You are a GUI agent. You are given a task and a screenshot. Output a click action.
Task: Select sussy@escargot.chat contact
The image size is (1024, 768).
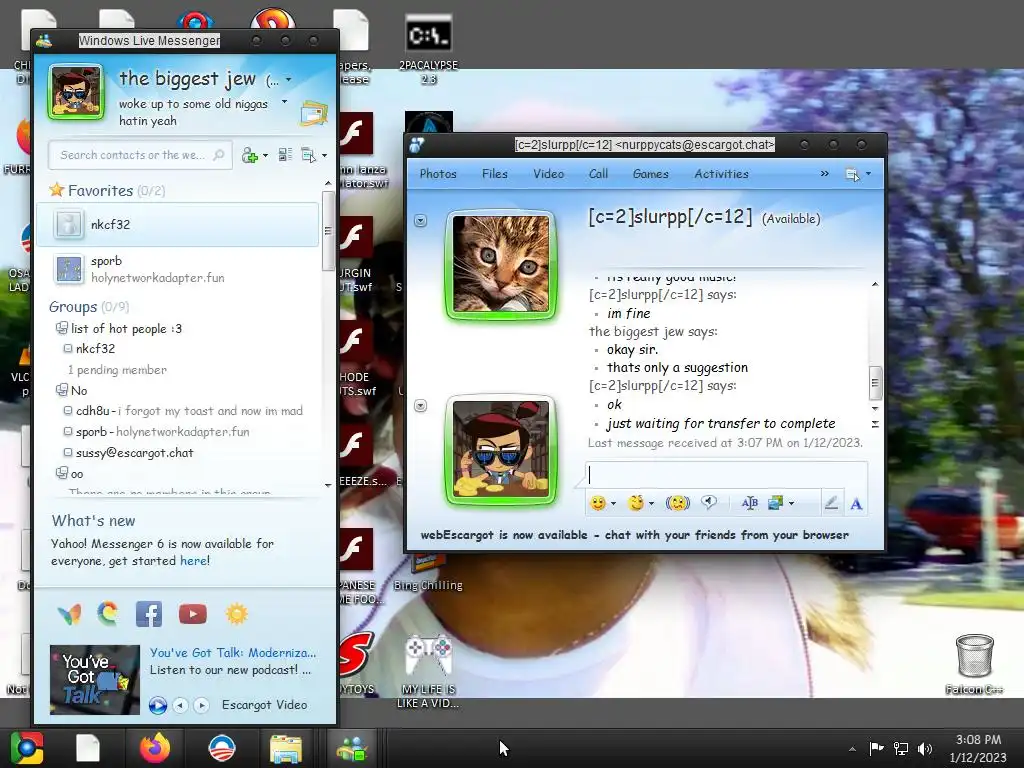tap(135, 453)
